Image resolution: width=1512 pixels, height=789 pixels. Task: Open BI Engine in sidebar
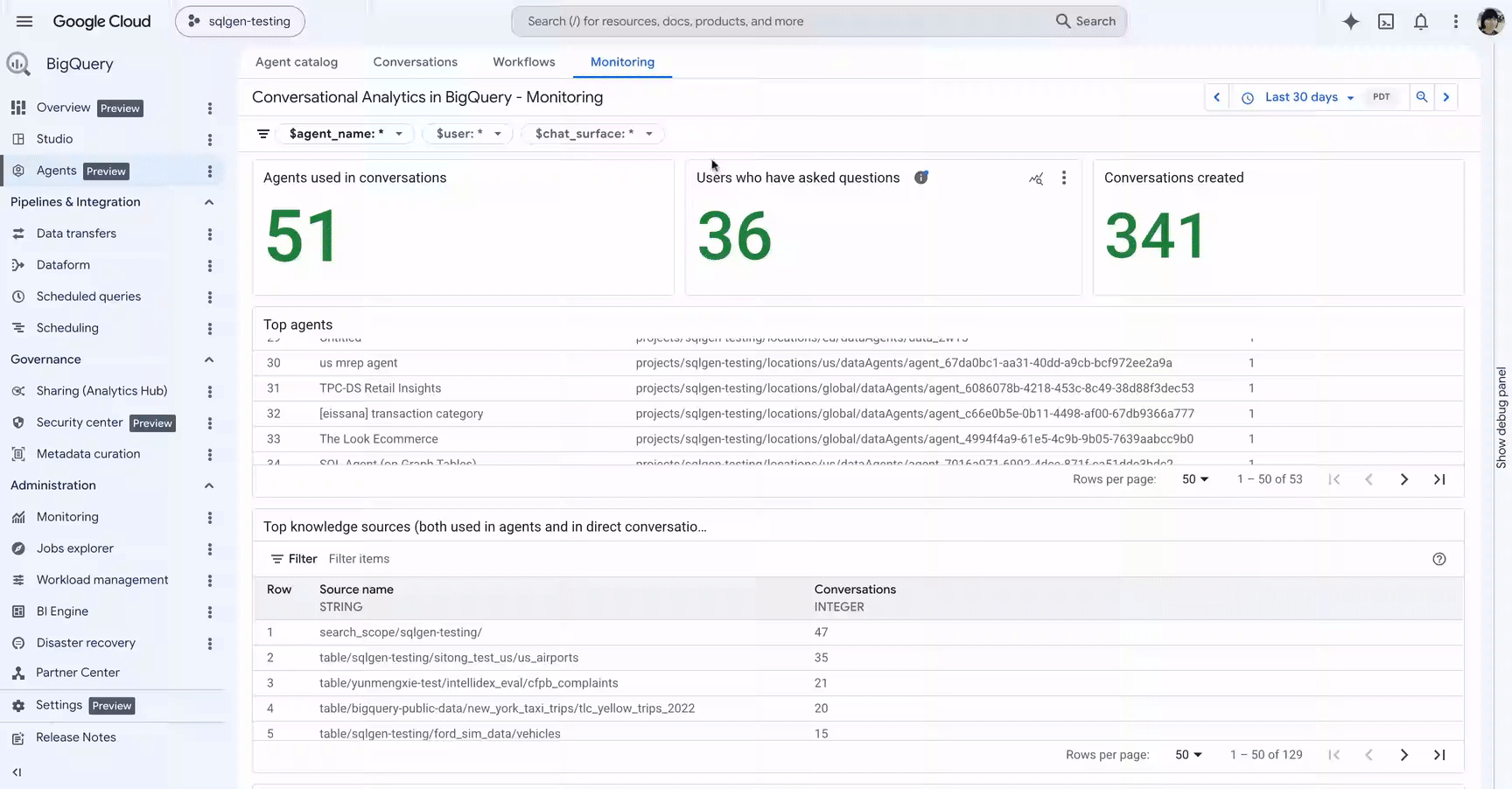(62, 611)
